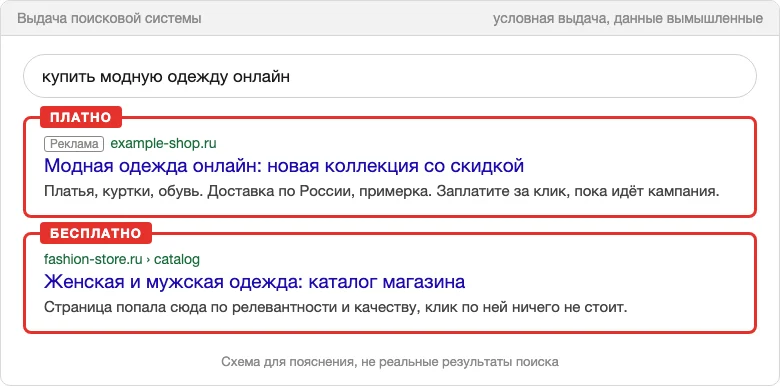Click snippet text Страница попала сюда по релевантности

click(x=336, y=307)
